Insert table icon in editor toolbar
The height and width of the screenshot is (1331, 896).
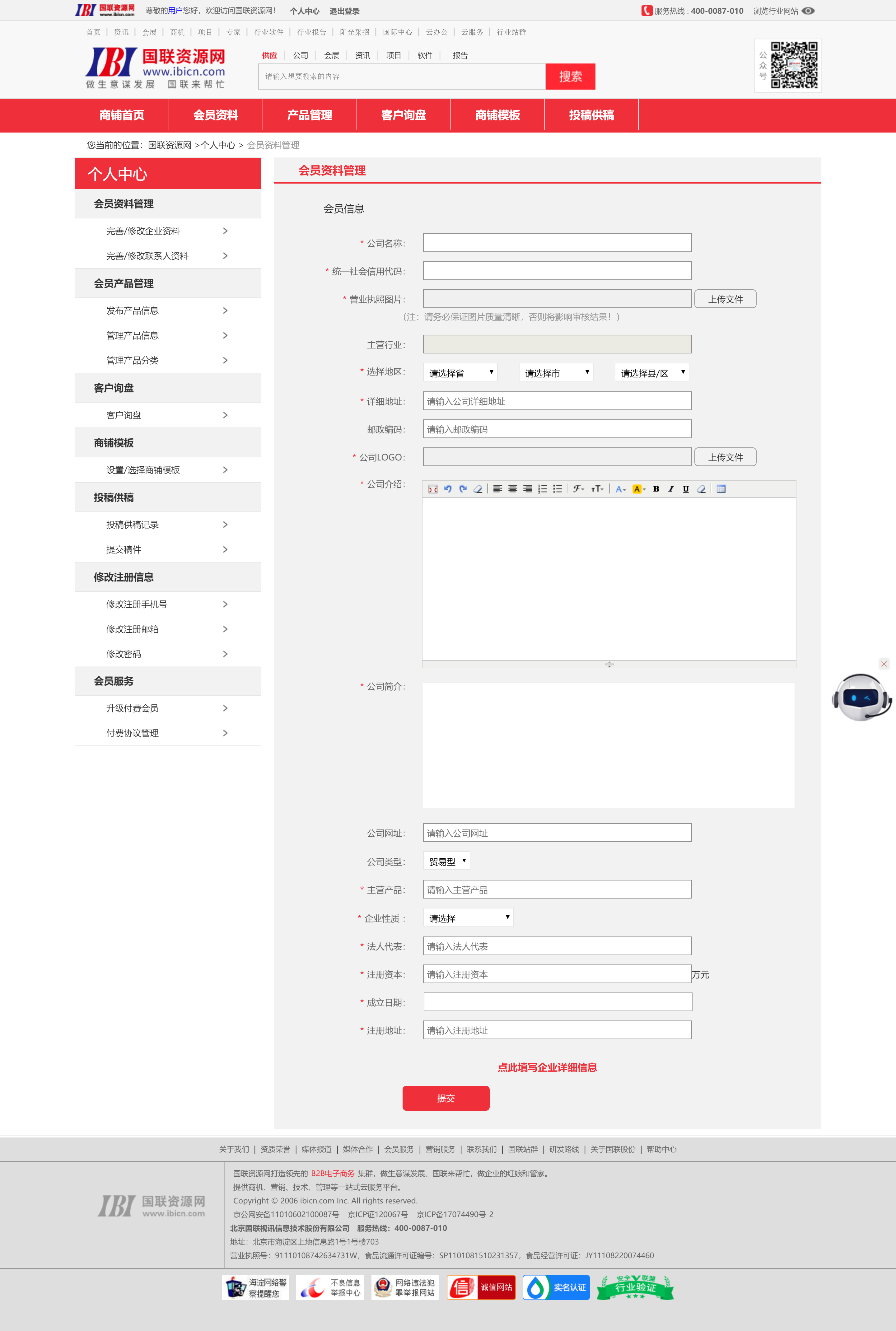[x=721, y=488]
